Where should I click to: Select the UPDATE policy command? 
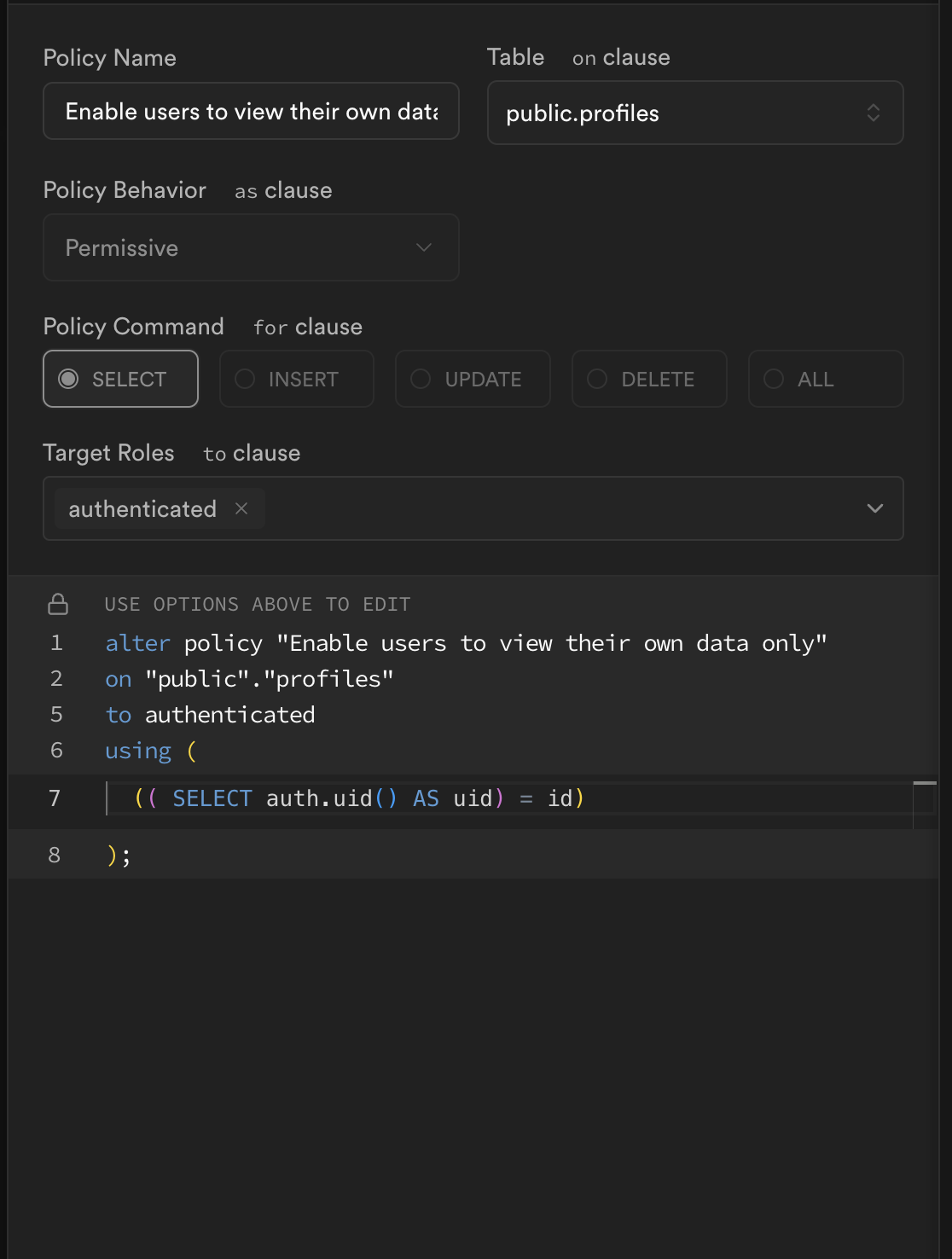click(473, 379)
